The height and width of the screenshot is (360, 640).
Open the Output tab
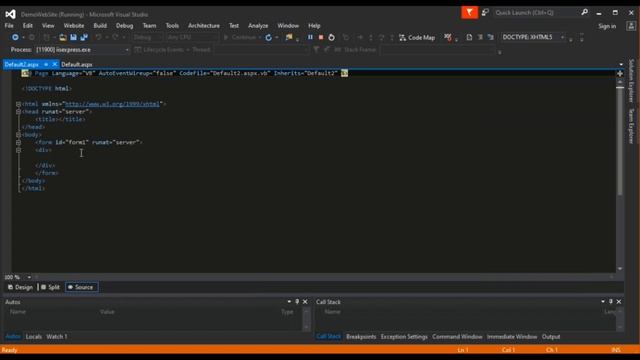551,337
